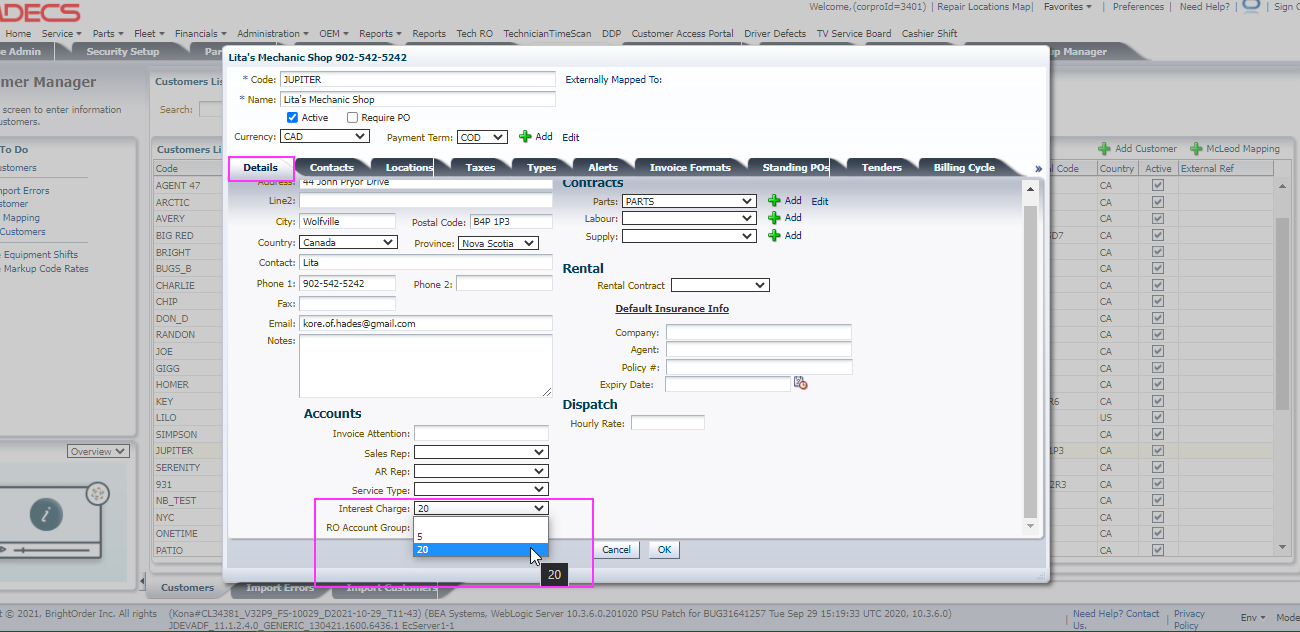Open the Payment Term dropdown
Viewport: 1300px width, 632px height.
[482, 137]
